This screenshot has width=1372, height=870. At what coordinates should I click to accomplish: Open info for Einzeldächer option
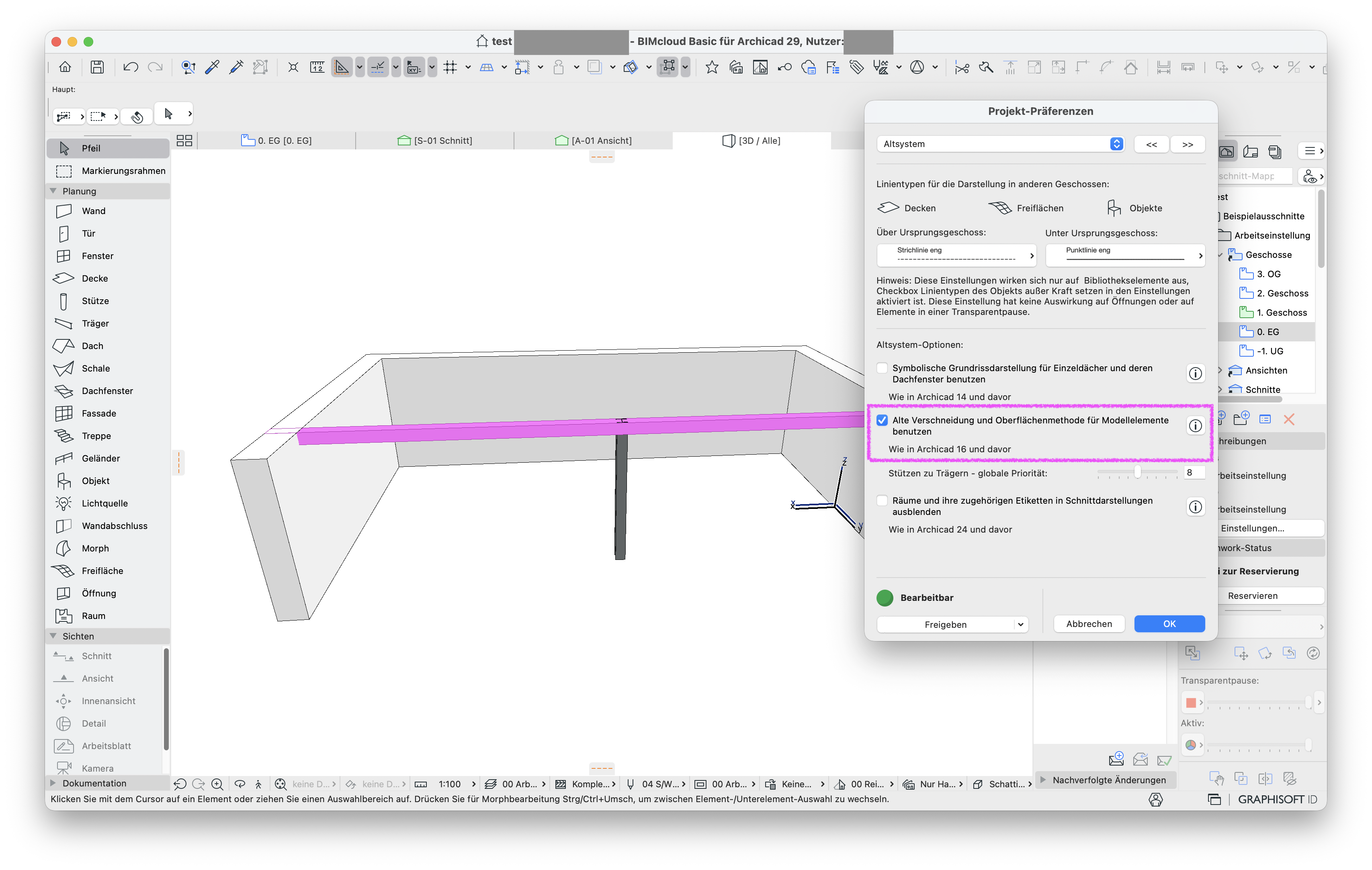pos(1195,374)
